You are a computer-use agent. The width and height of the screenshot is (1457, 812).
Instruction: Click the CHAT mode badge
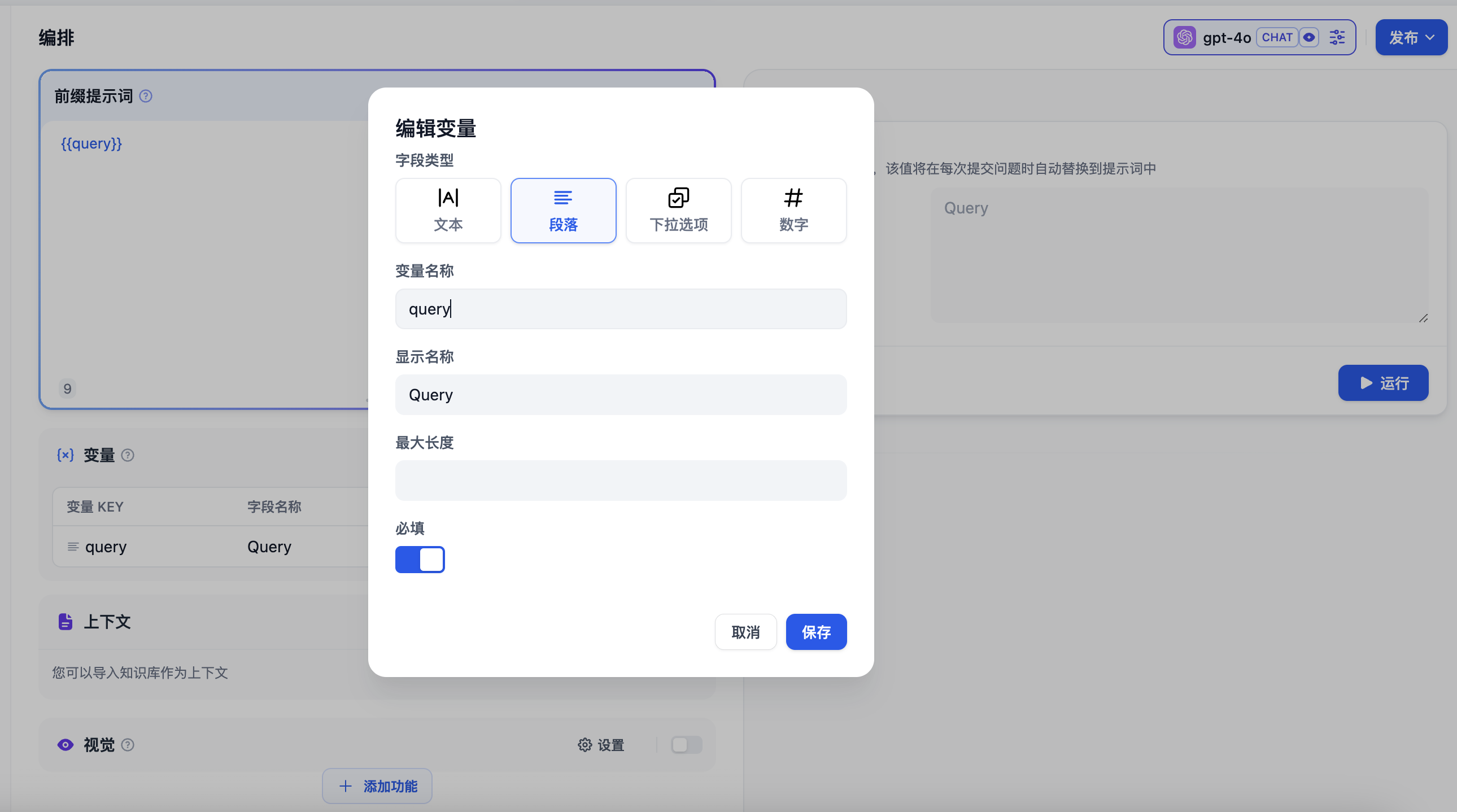point(1278,37)
